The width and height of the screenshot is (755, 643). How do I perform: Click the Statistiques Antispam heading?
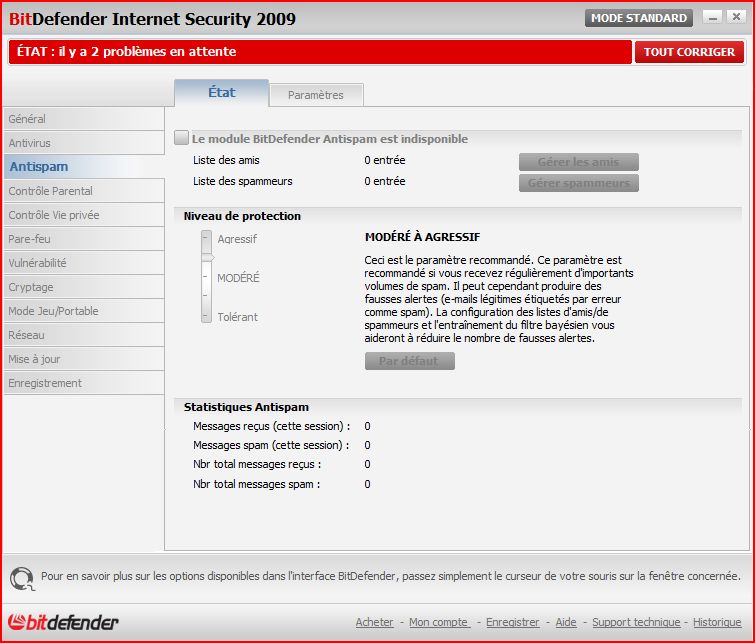(x=246, y=407)
